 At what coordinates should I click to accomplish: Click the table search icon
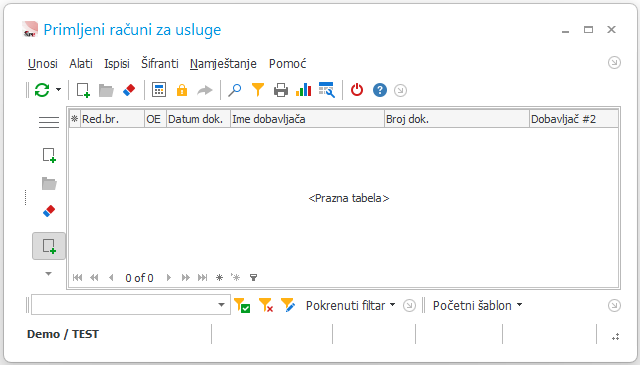point(327,90)
